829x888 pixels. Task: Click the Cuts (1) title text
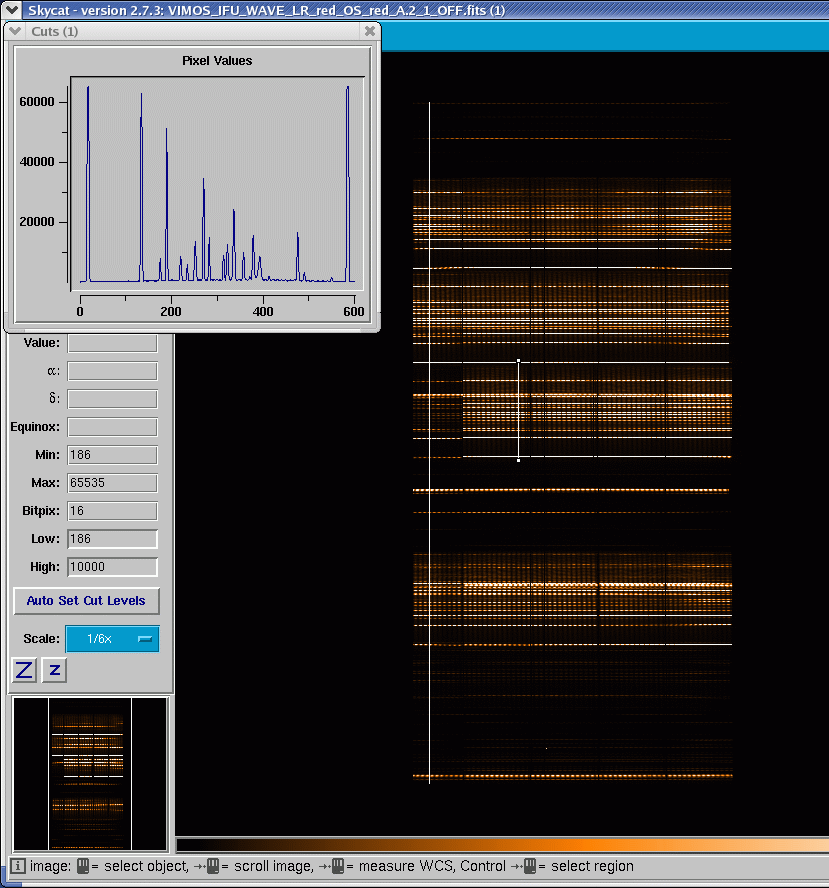[55, 31]
